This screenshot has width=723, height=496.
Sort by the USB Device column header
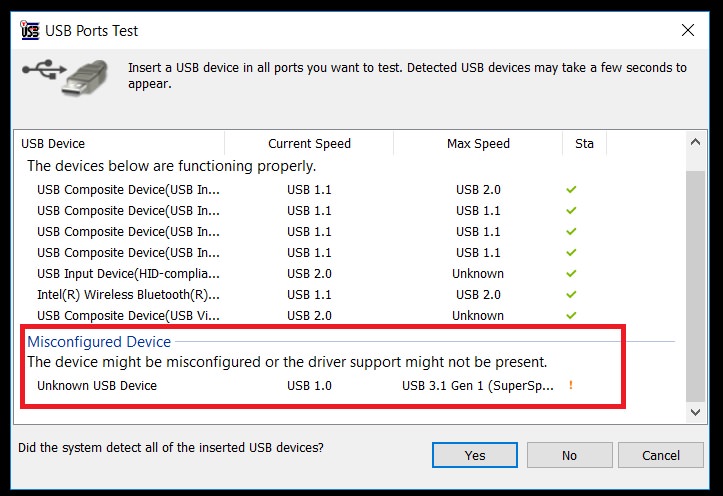120,143
